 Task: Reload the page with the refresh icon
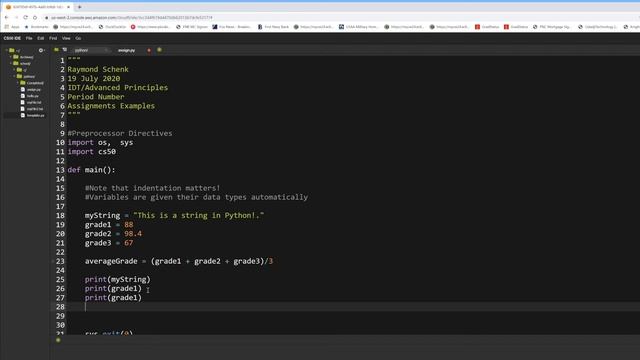pyautogui.click(x=26, y=18)
